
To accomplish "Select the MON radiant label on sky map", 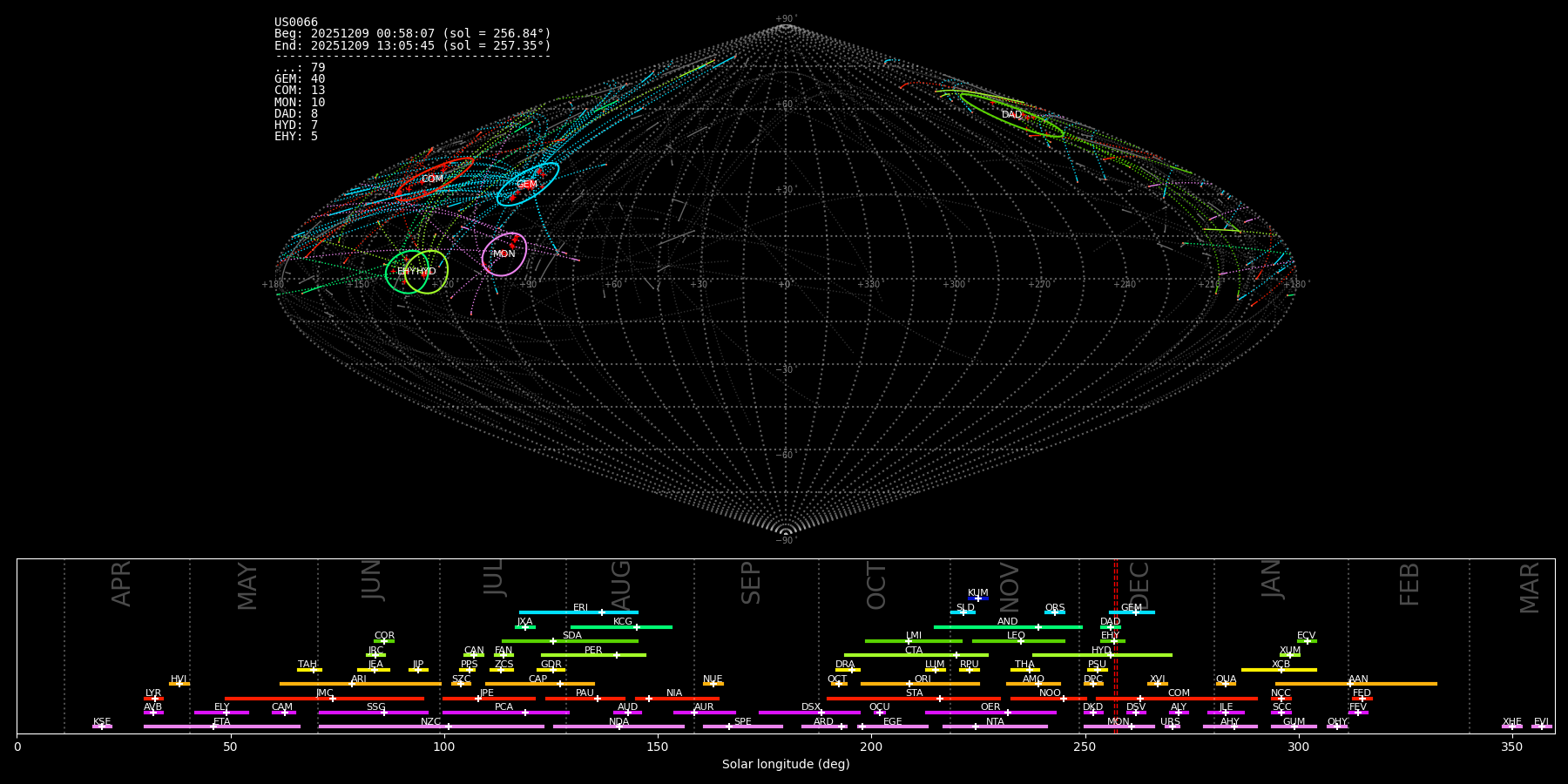I will point(504,254).
